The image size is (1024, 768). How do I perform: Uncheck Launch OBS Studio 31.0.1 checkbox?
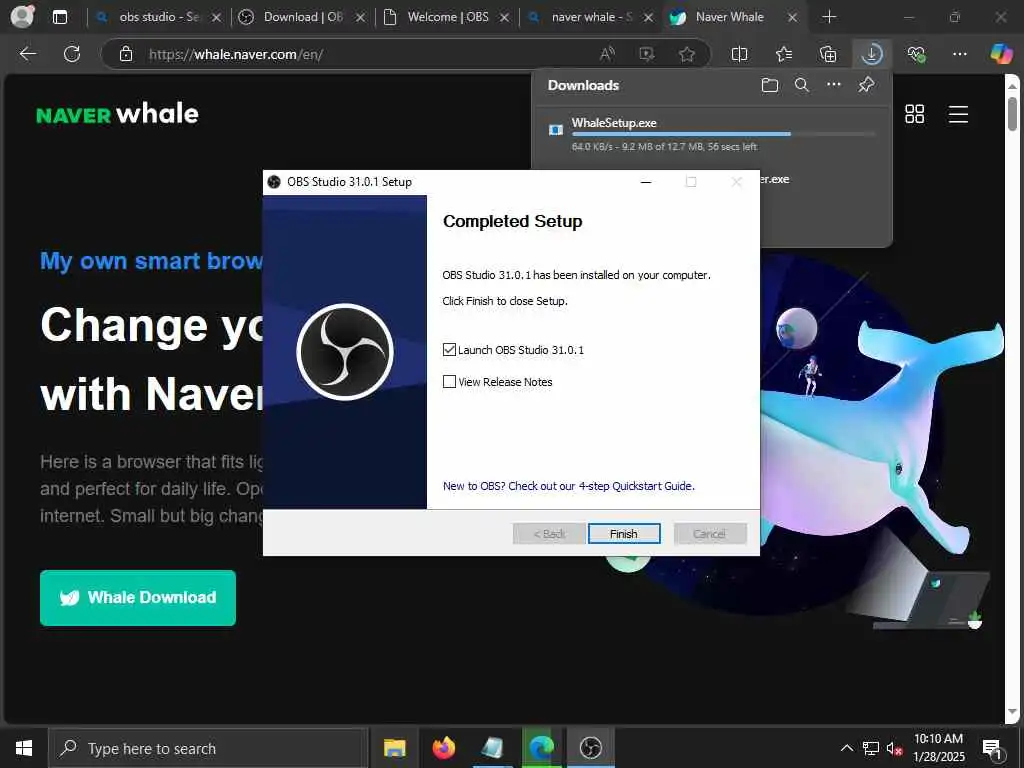(x=449, y=349)
